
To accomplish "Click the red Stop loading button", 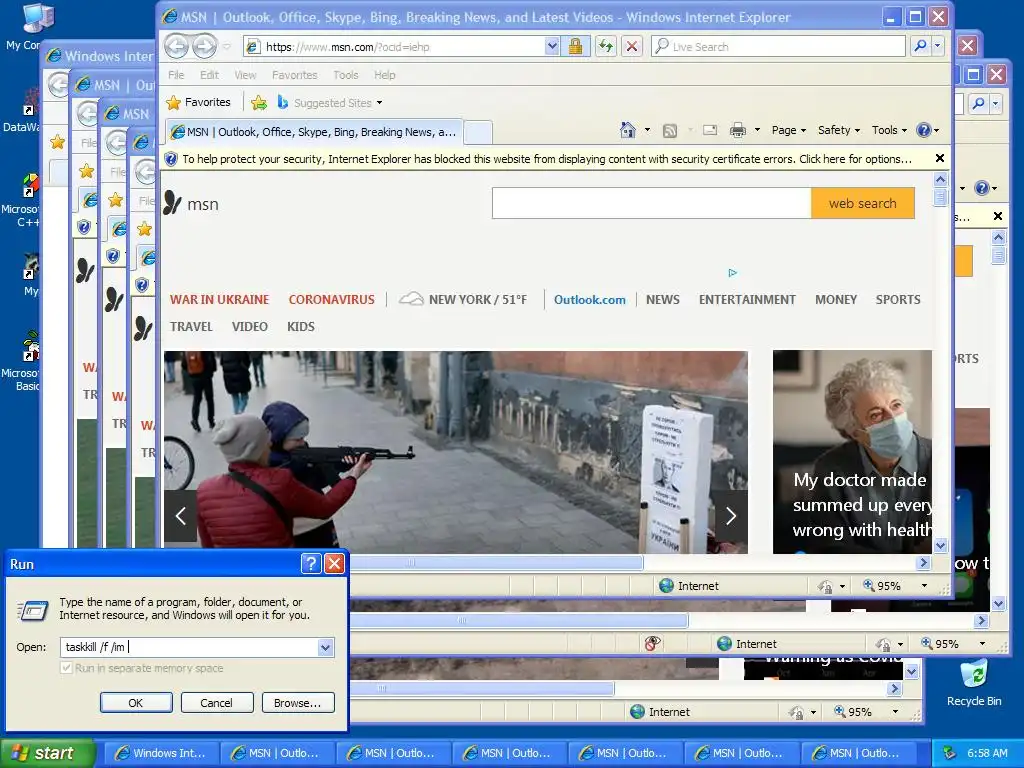I will click(x=632, y=46).
